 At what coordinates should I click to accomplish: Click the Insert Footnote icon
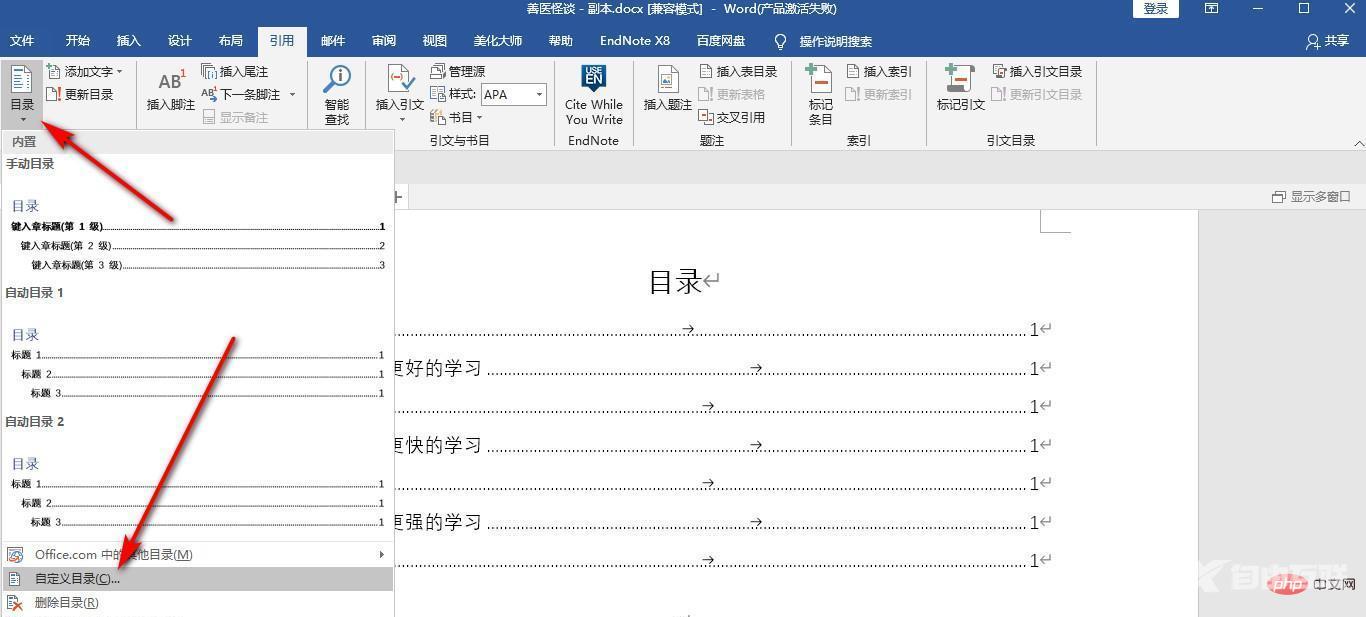171,82
